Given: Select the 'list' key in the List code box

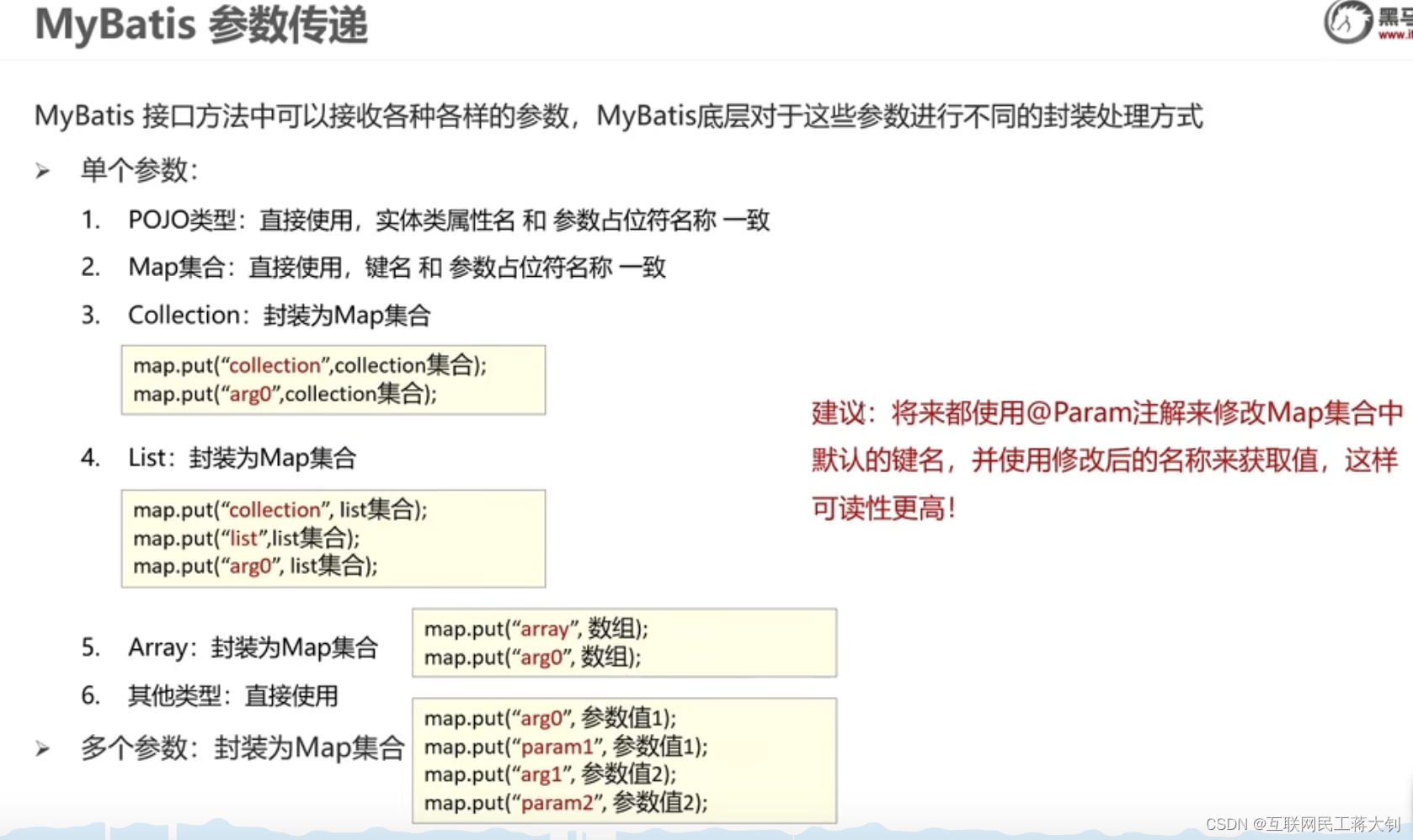Looking at the screenshot, I should tap(243, 538).
